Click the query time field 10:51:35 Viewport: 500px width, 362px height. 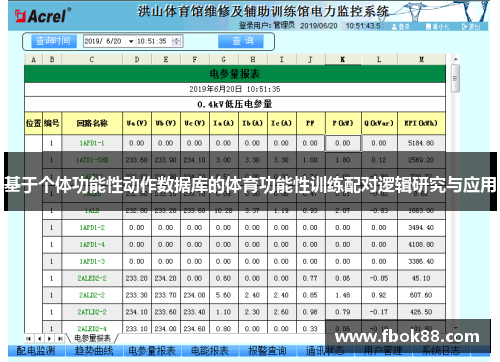(x=152, y=41)
